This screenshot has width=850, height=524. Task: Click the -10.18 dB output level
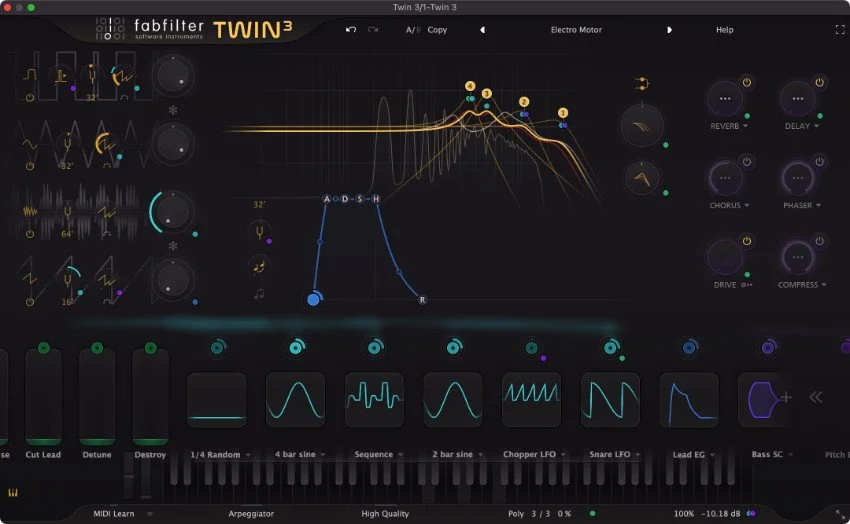pyautogui.click(x=720, y=514)
